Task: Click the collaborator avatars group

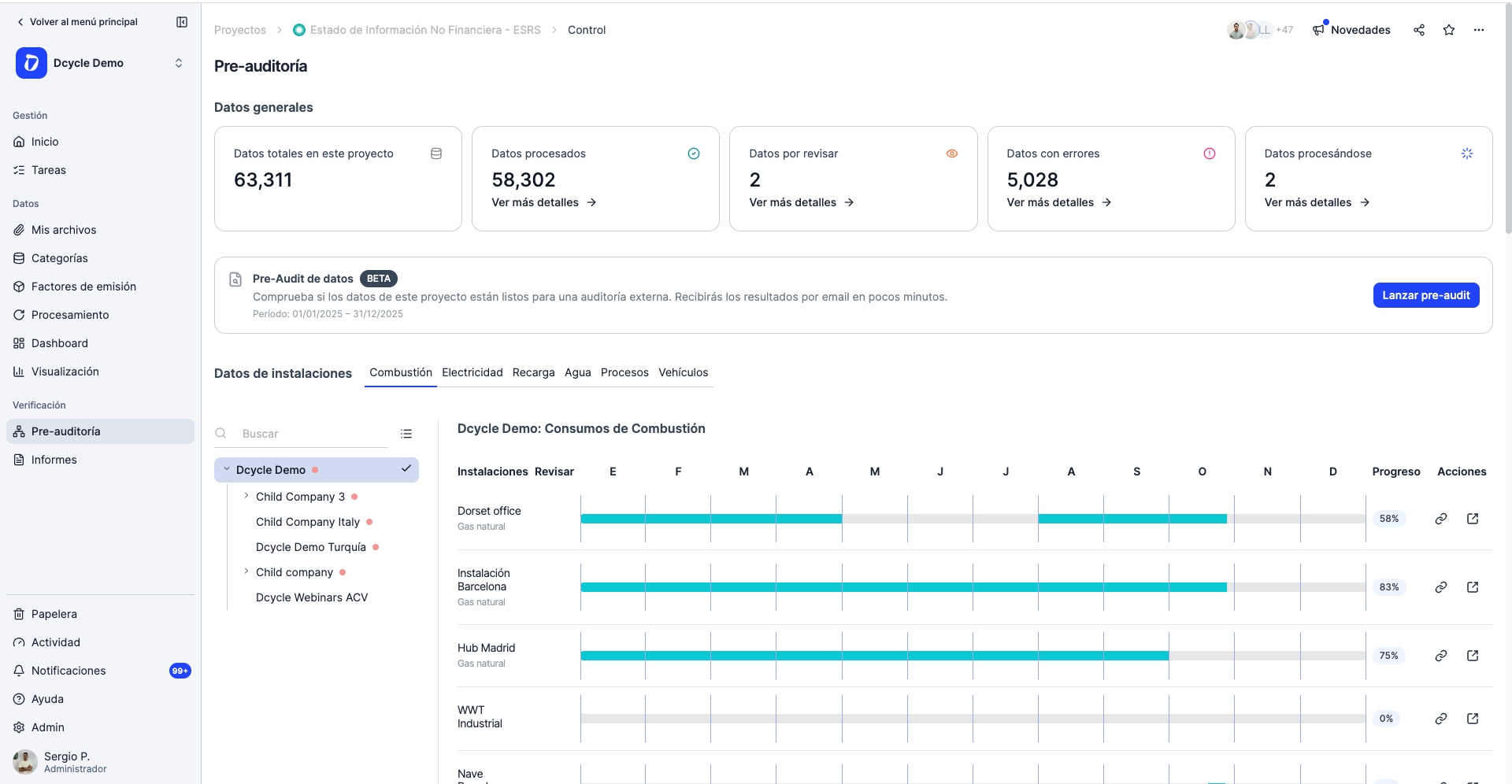Action: coord(1260,30)
